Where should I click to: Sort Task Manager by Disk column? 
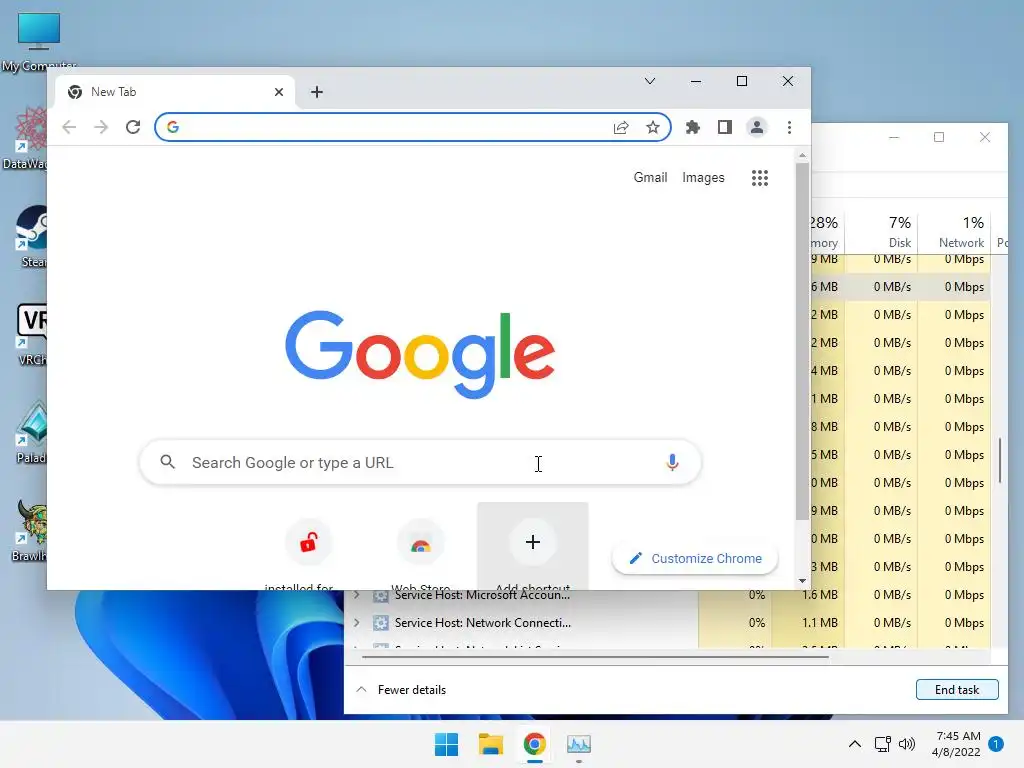point(881,232)
